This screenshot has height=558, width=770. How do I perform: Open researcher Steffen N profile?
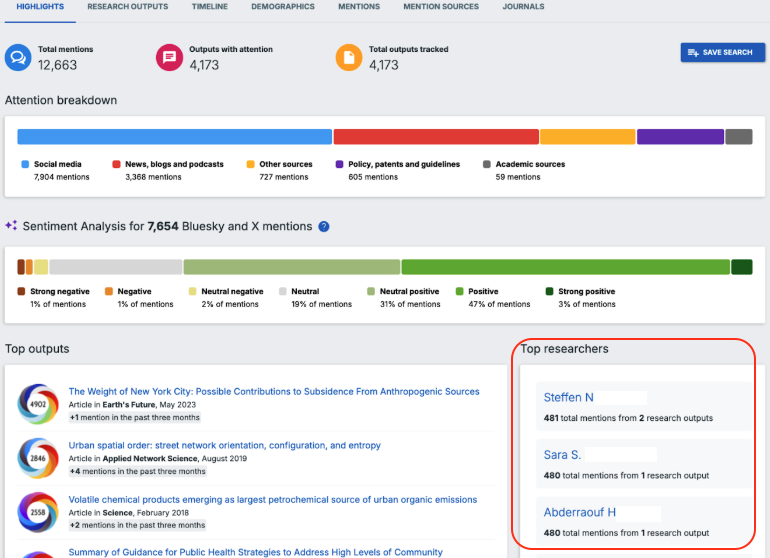[x=569, y=397]
